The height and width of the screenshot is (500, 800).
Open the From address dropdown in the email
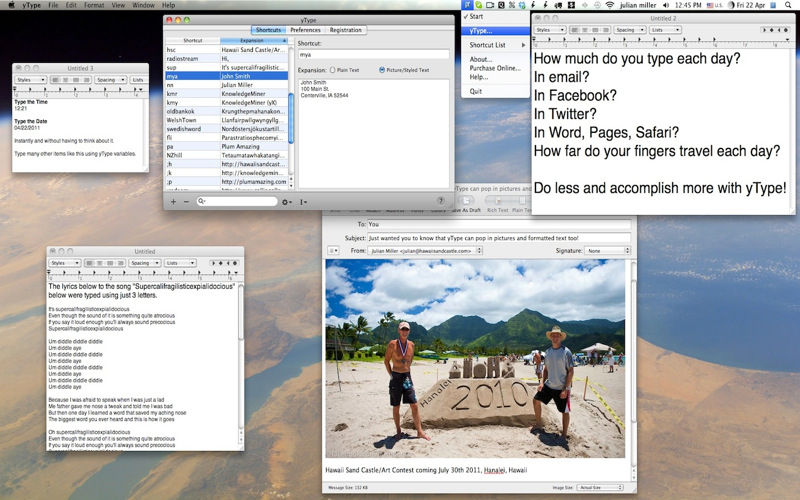(x=424, y=251)
